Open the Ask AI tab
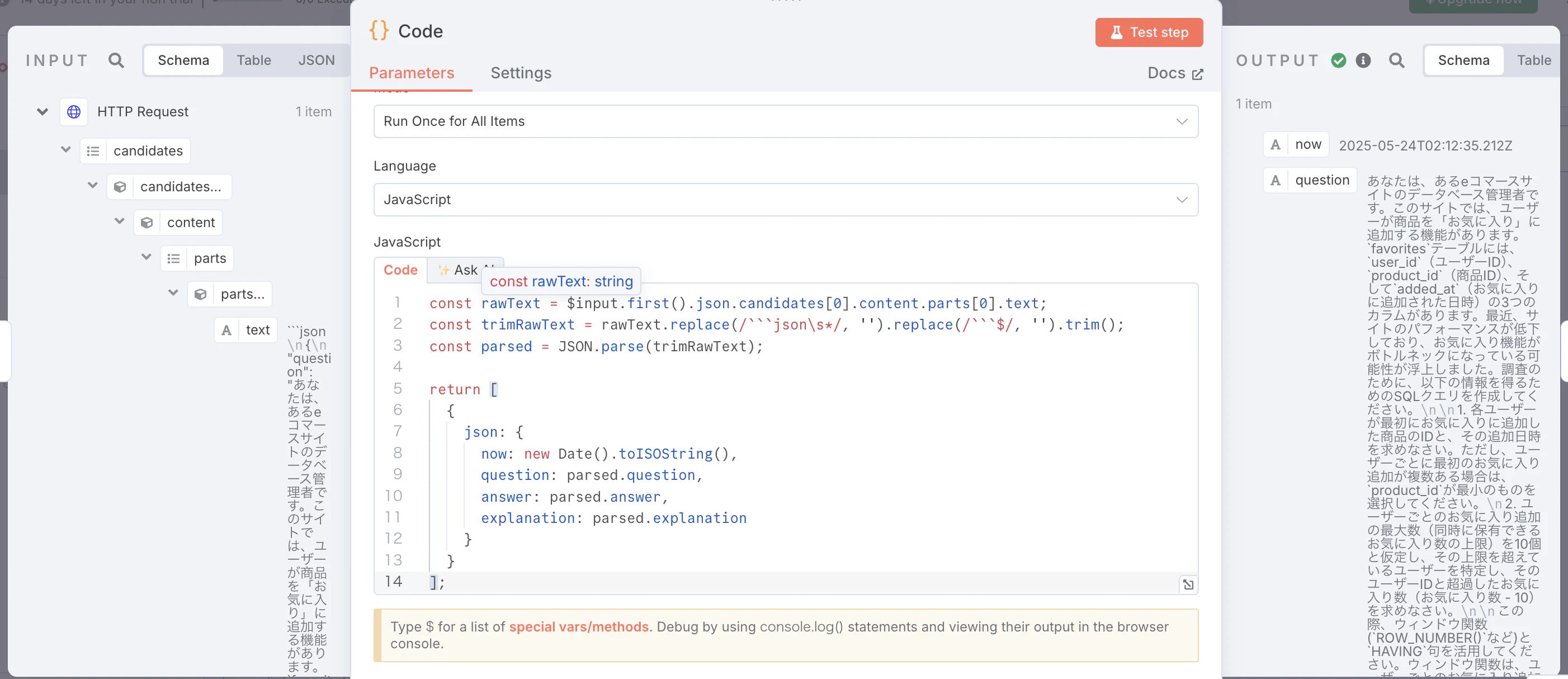 pos(465,270)
